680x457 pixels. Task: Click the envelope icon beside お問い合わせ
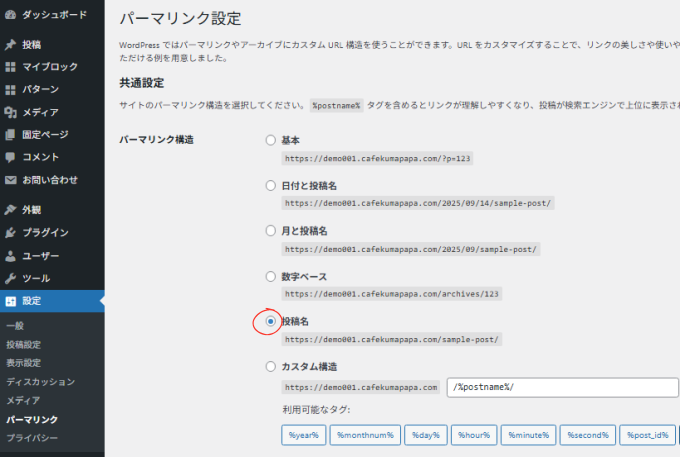10,180
